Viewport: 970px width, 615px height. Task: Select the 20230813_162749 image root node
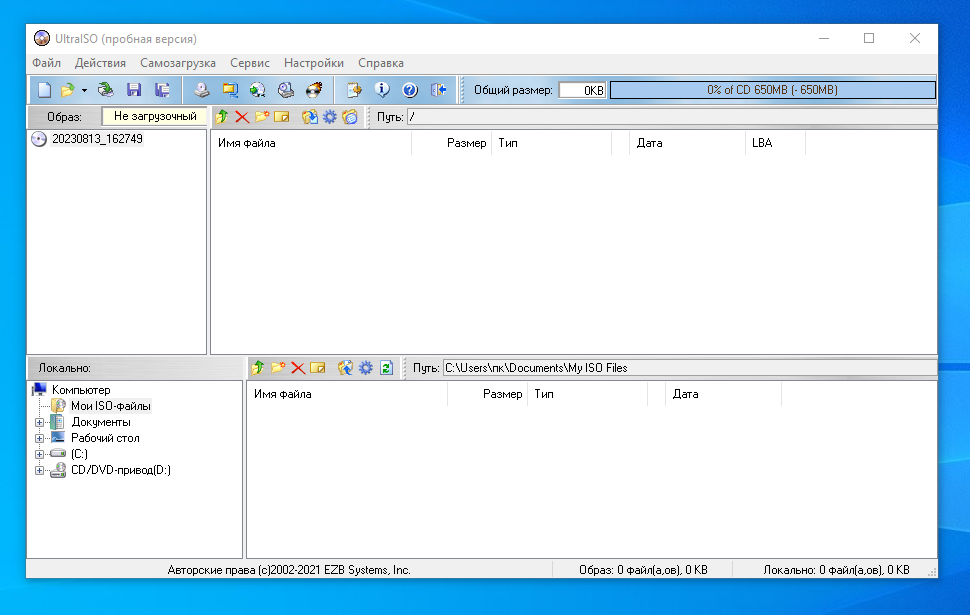tap(97, 139)
